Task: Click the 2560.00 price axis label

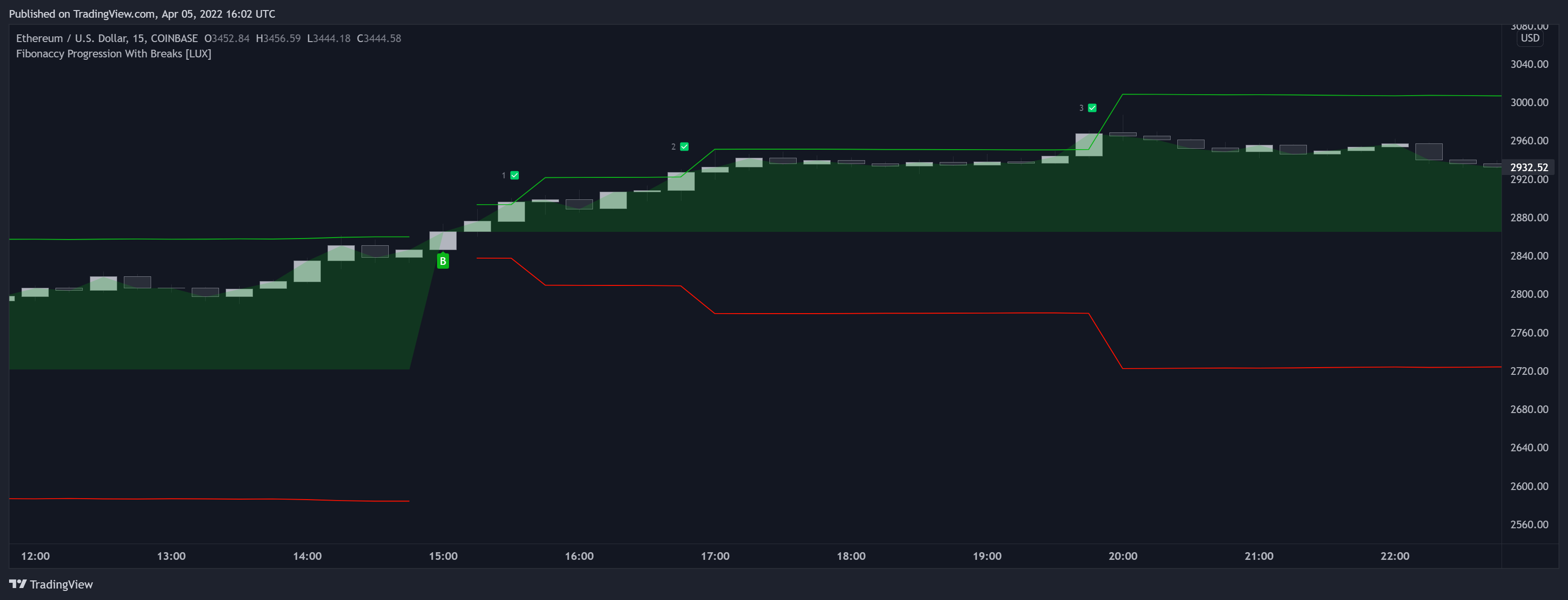Action: pos(1529,524)
